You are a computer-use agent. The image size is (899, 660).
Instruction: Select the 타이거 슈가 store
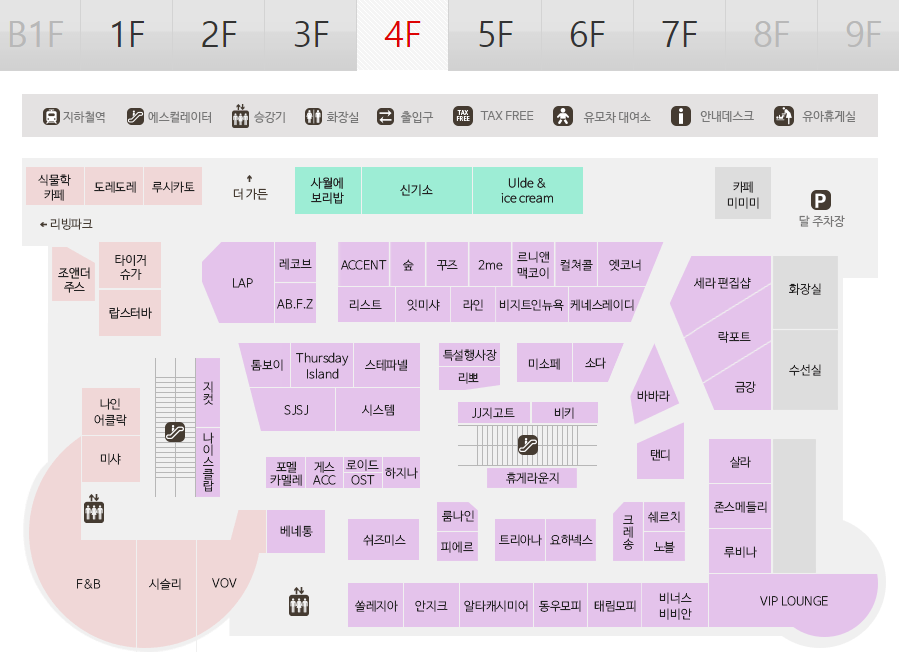coord(130,265)
